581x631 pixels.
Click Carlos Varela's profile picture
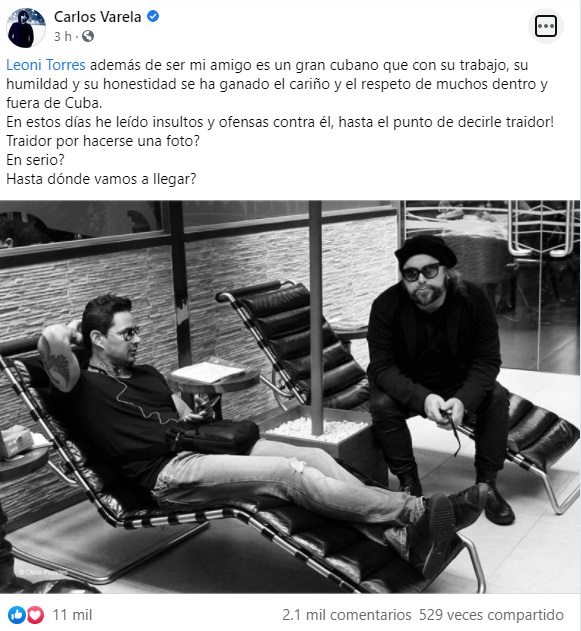pyautogui.click(x=26, y=28)
